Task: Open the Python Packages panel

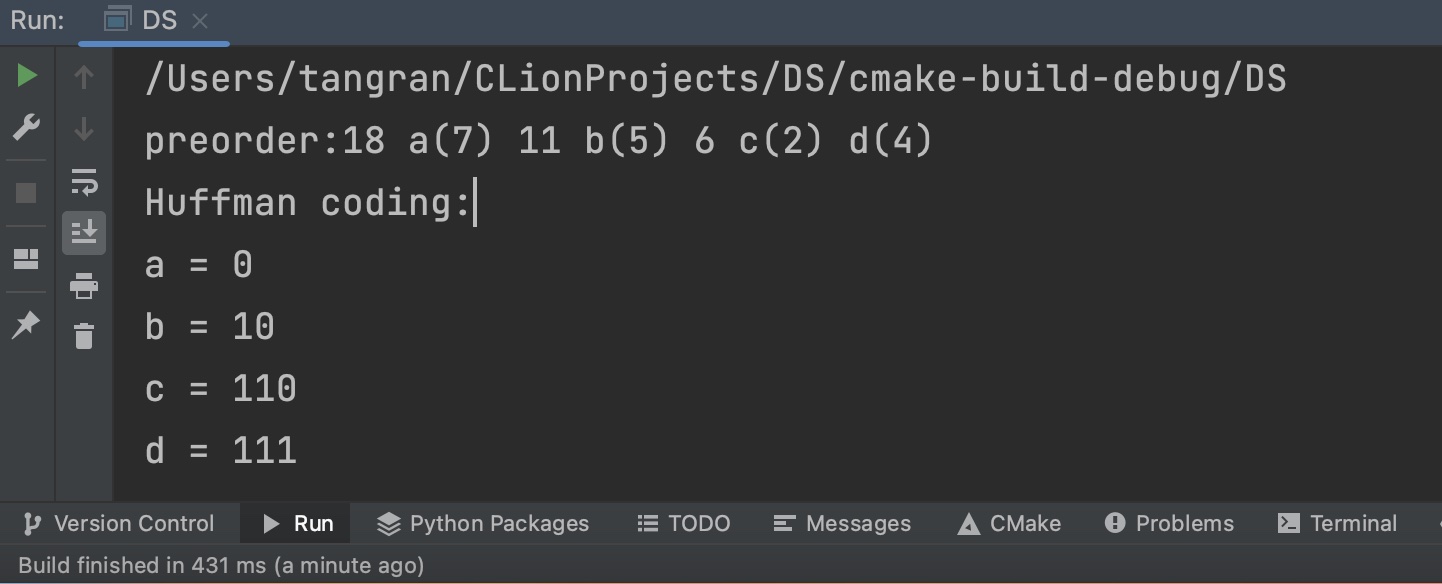Action: point(483,524)
